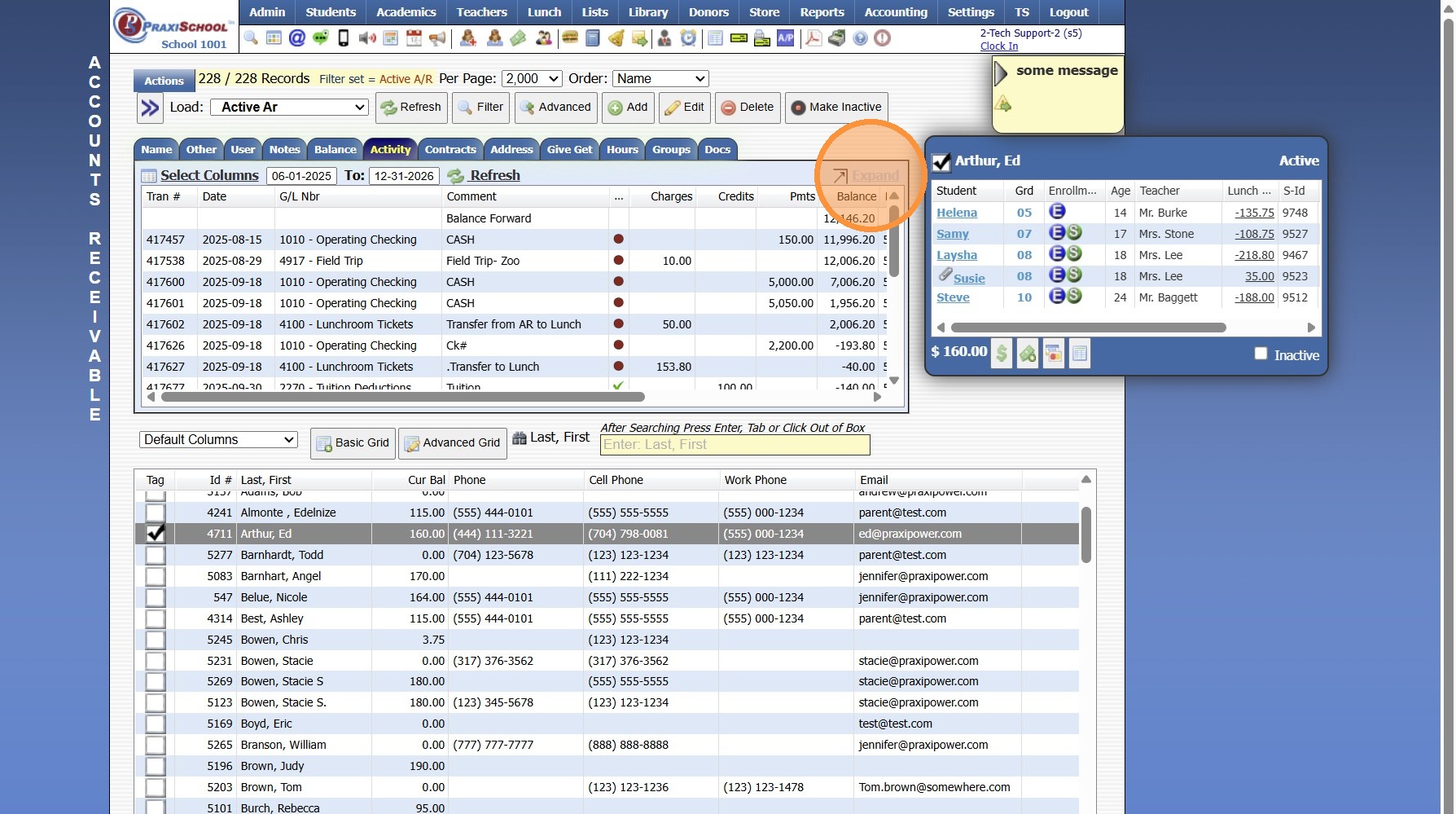The image size is (1456, 814).
Task: Open the email @ icon in toolbar
Action: [x=297, y=38]
